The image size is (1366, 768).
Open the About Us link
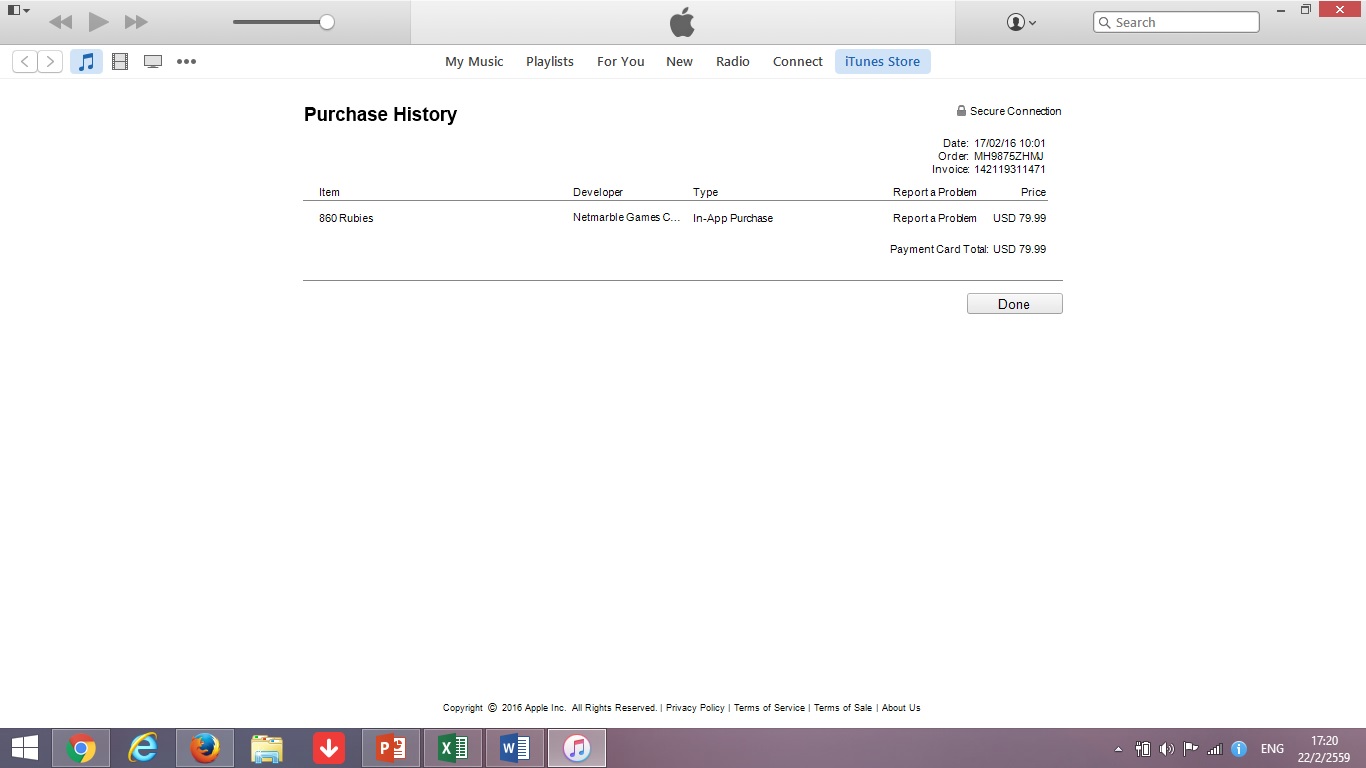tap(901, 708)
